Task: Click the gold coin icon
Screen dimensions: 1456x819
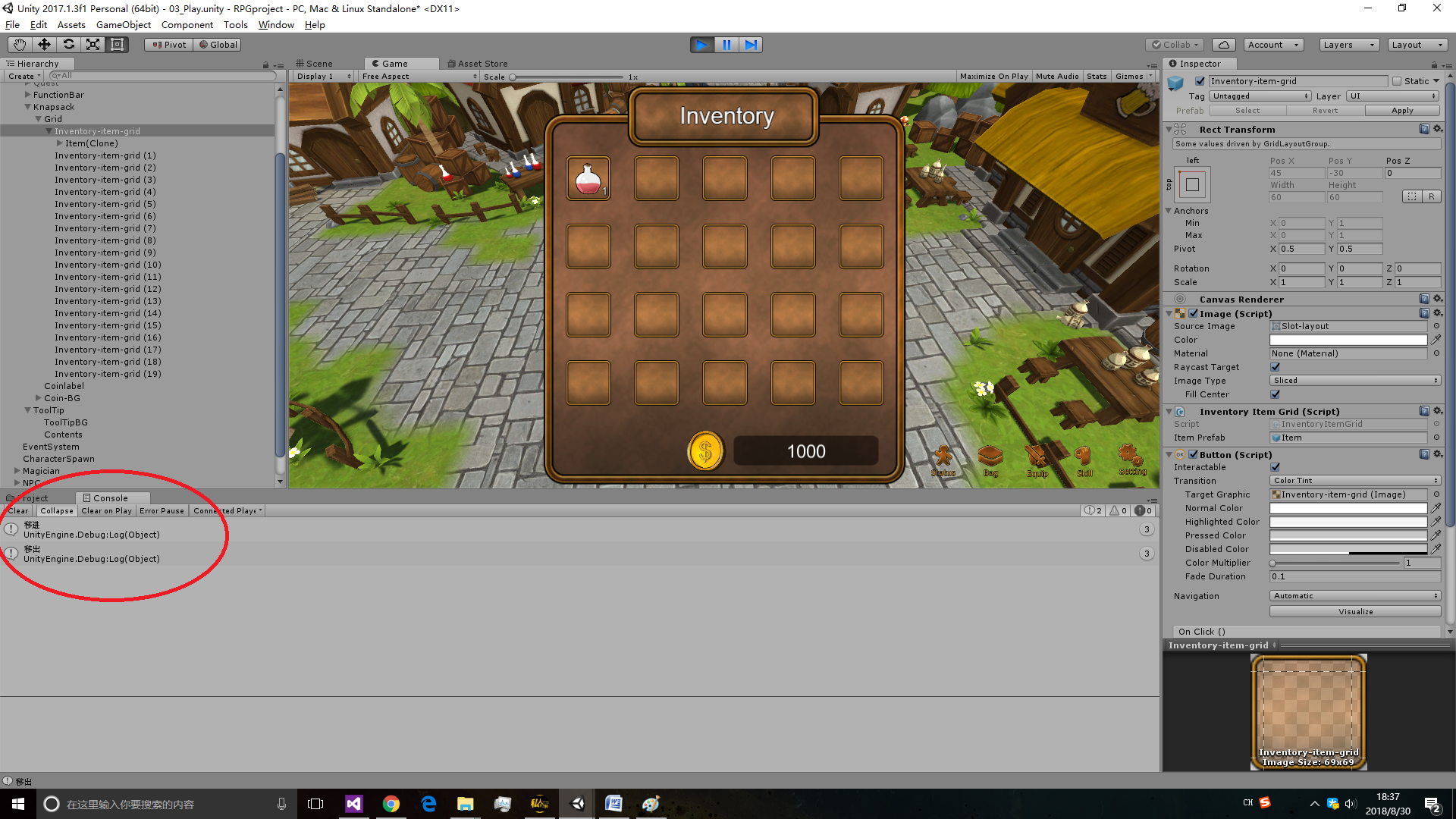Action: (x=705, y=451)
